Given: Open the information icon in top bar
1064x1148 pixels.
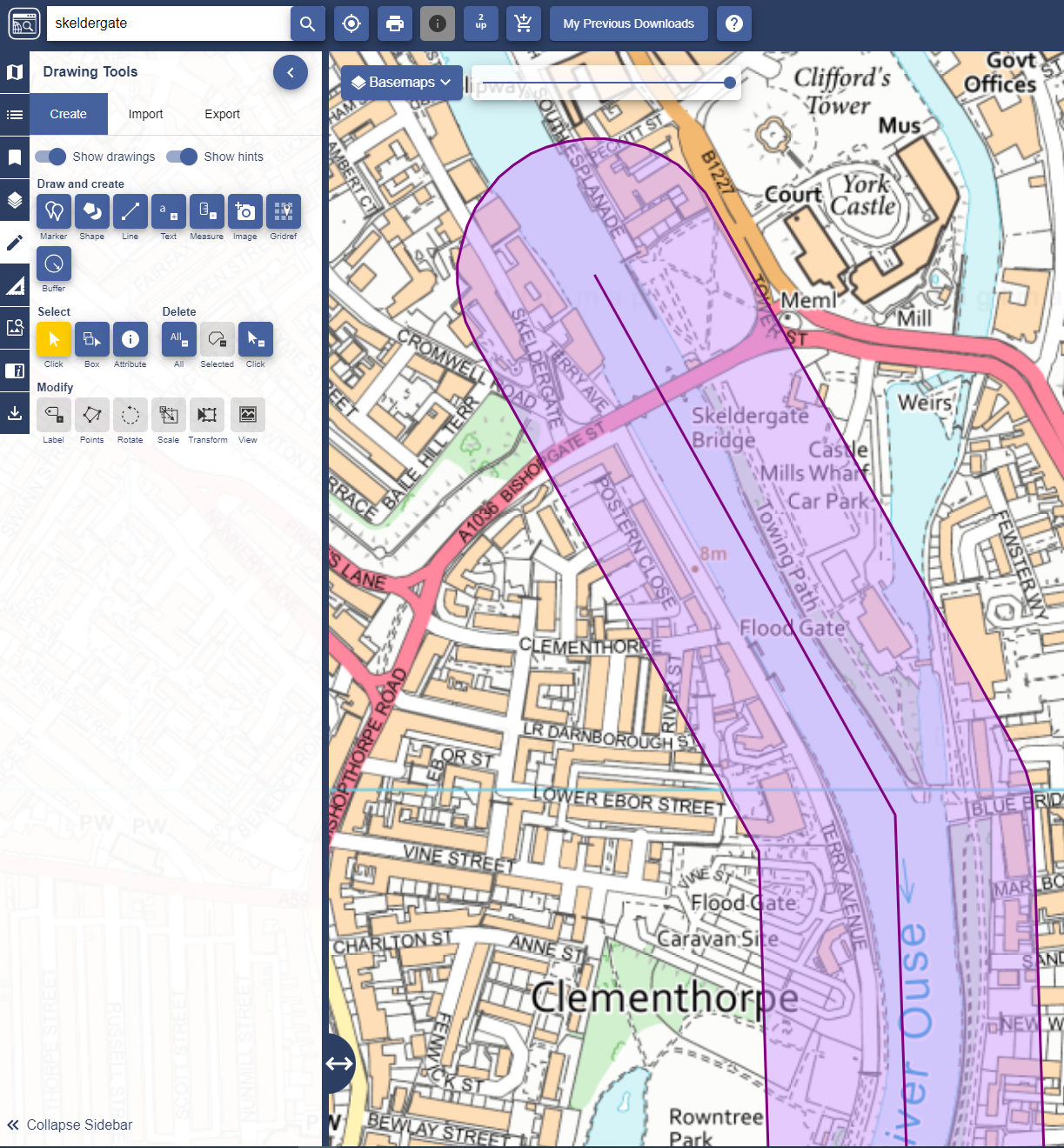Looking at the screenshot, I should click(x=438, y=23).
